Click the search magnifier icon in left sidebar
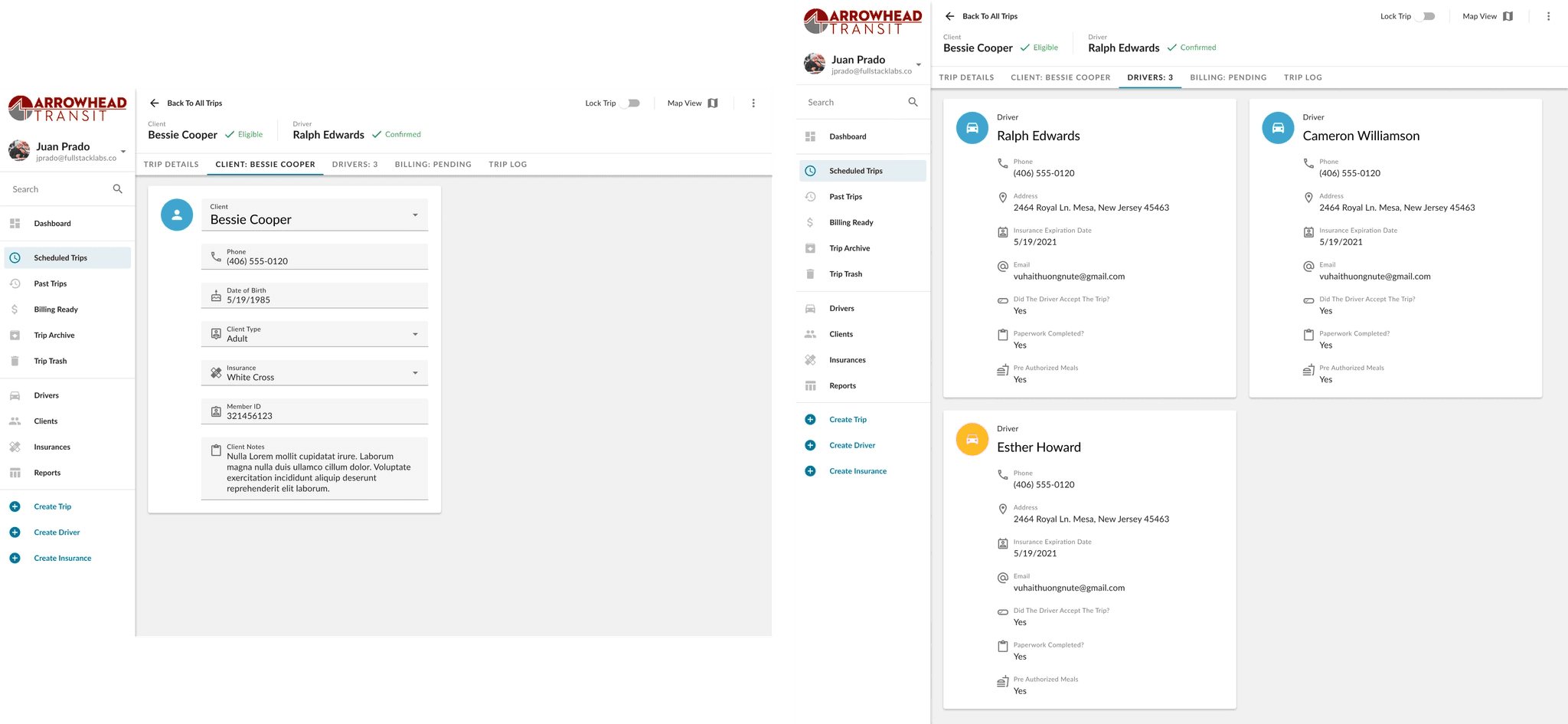This screenshot has height=724, width=1568. [117, 189]
